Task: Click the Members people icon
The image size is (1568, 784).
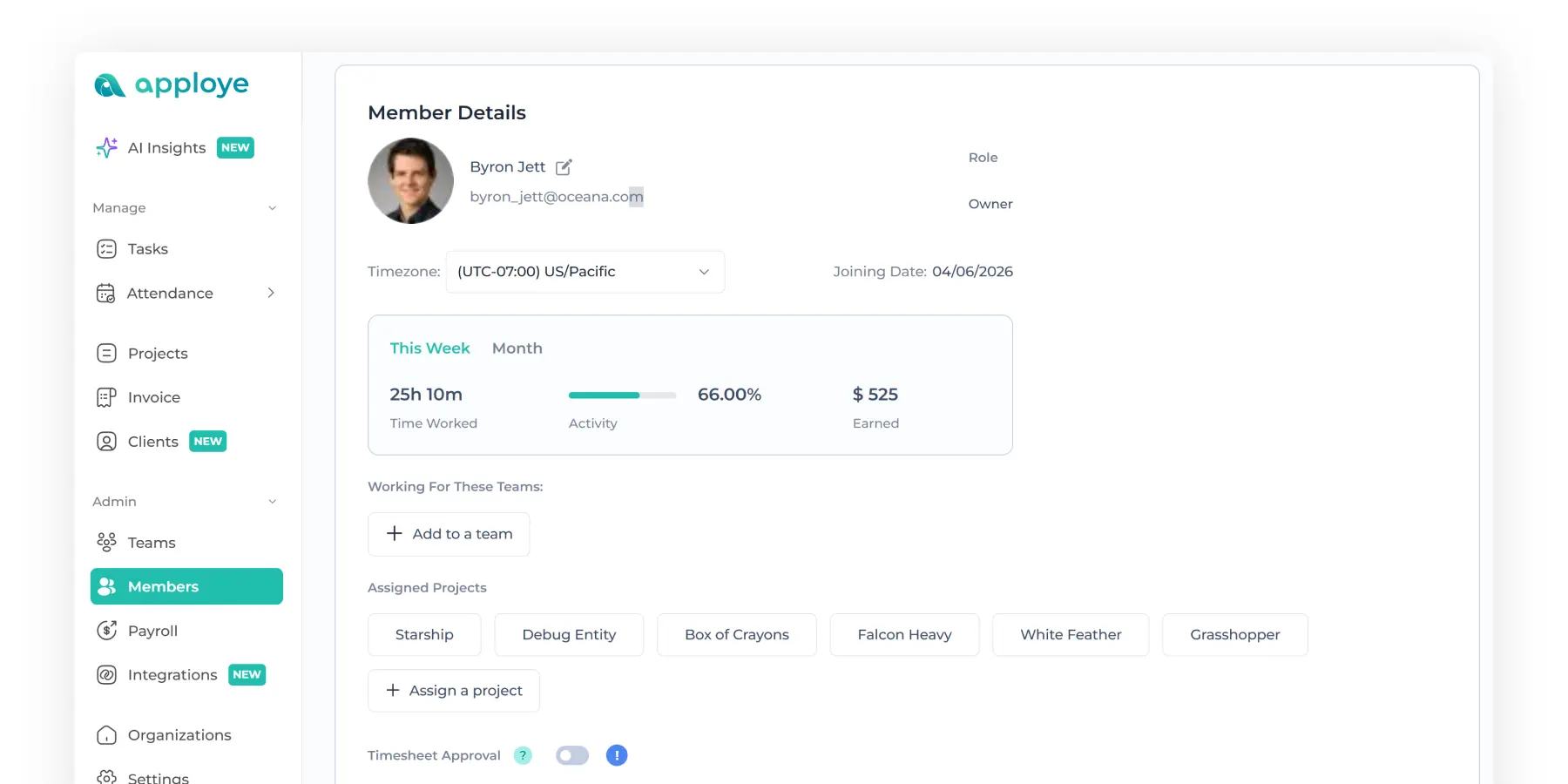Action: click(x=106, y=586)
